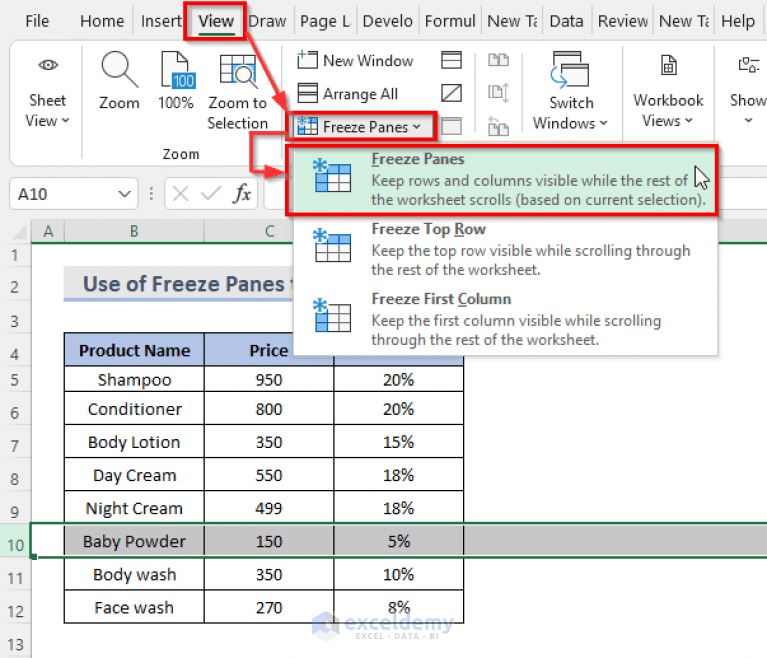Screen dimensions: 767x658
Task: Click the Zoom magnifier icon
Action: coord(119,70)
